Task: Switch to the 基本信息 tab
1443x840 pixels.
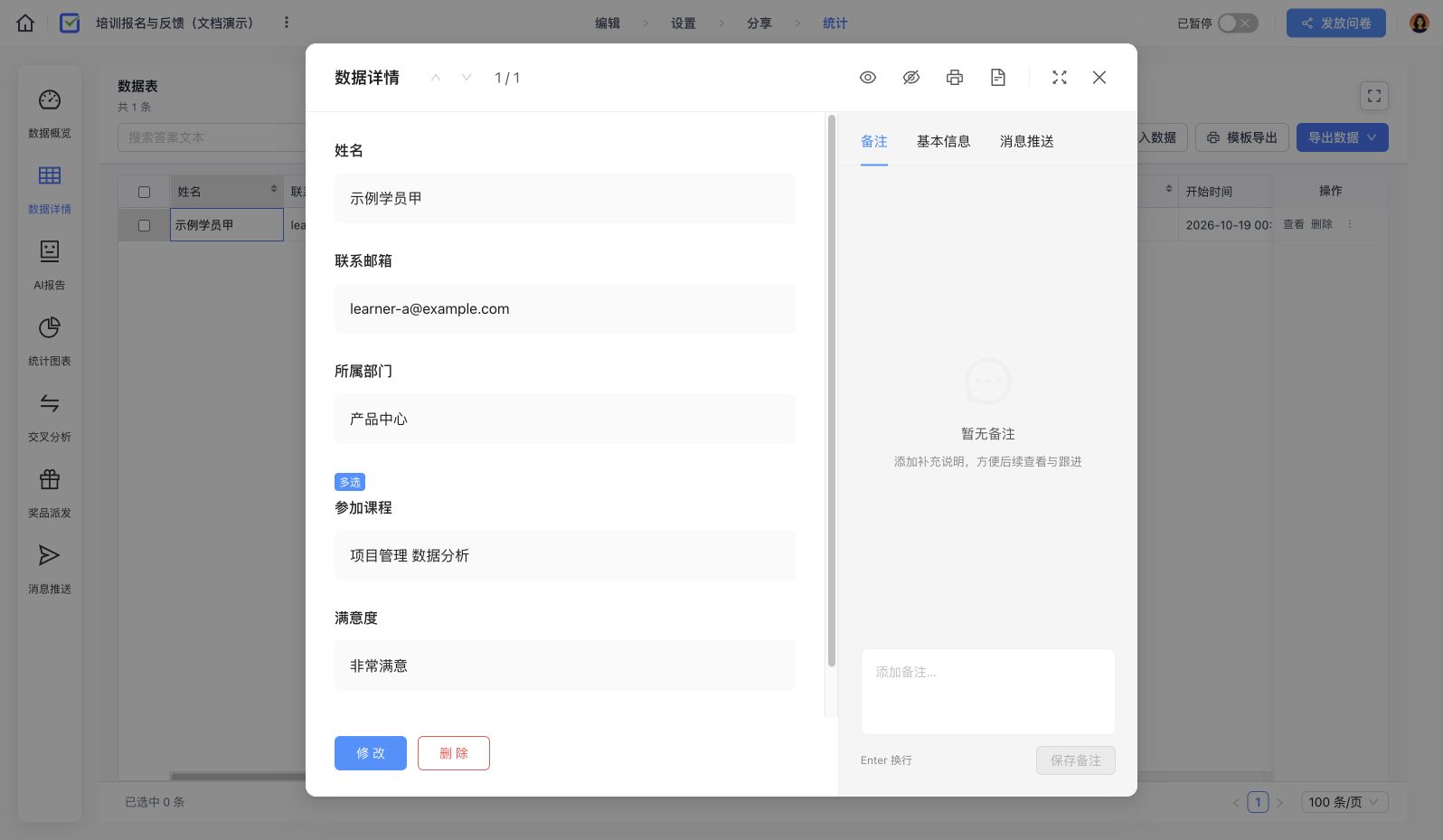Action: (944, 141)
